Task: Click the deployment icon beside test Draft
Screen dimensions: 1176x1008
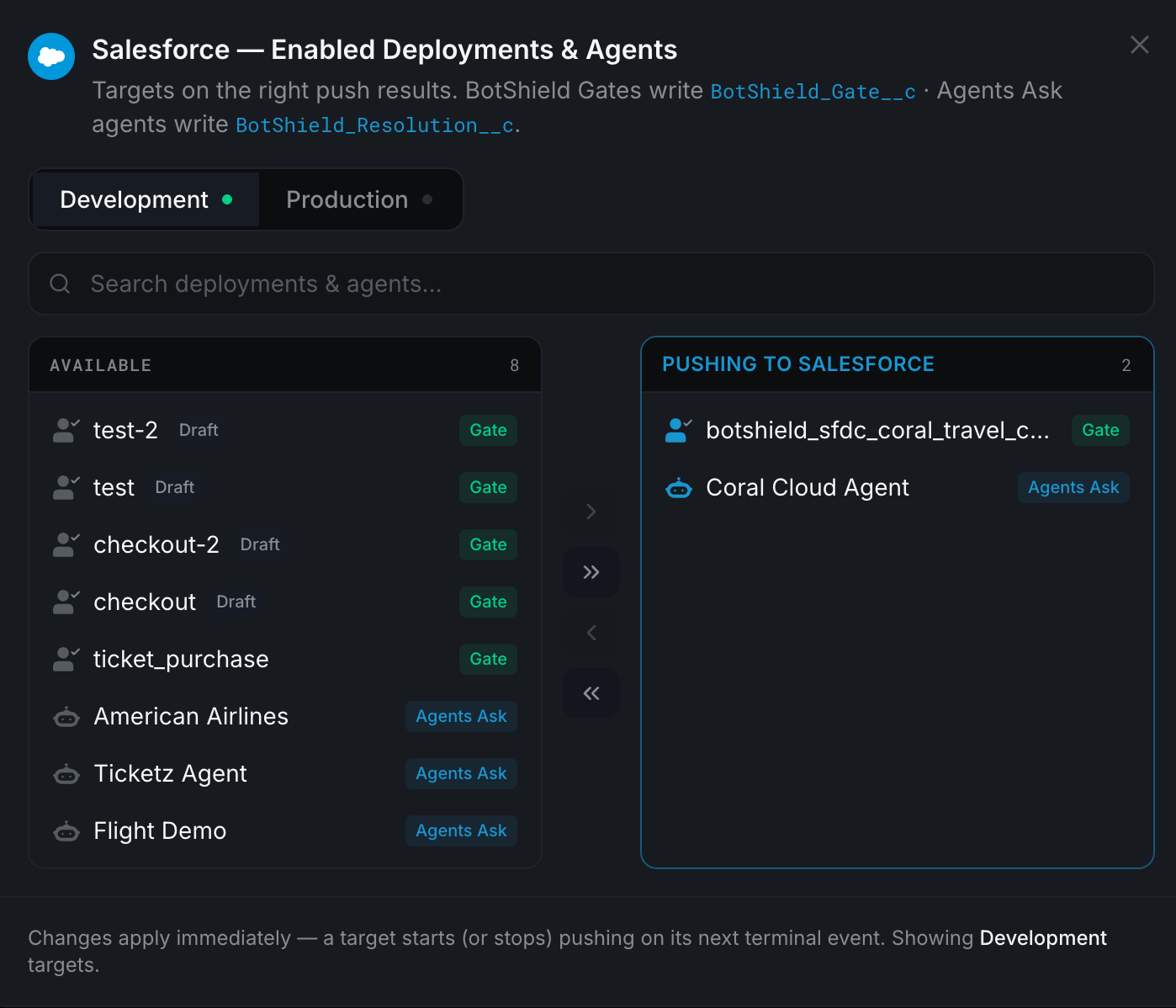Action: pyautogui.click(x=66, y=487)
